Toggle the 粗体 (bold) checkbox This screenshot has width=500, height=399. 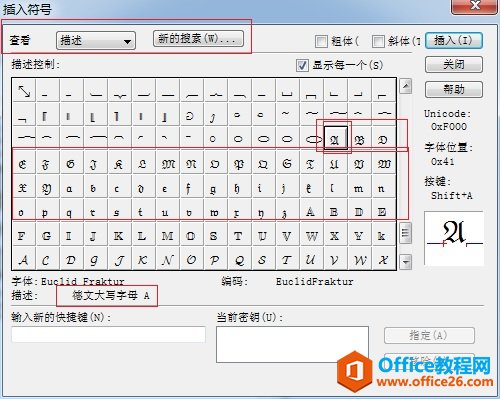pyautogui.click(x=321, y=41)
